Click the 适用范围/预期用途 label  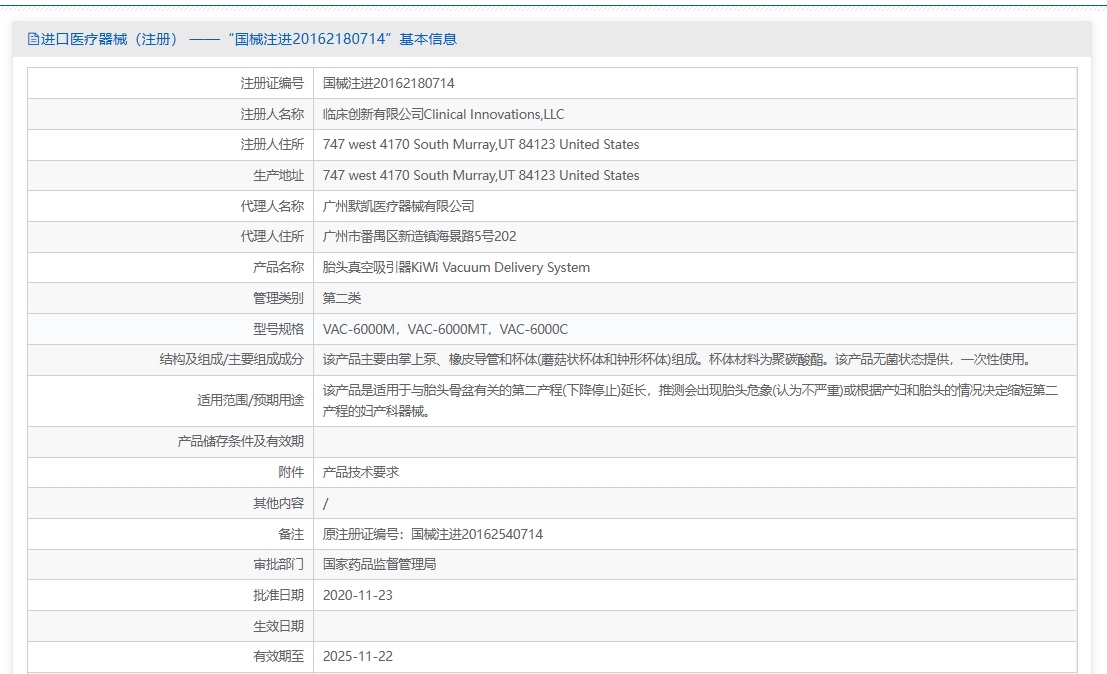coord(251,401)
